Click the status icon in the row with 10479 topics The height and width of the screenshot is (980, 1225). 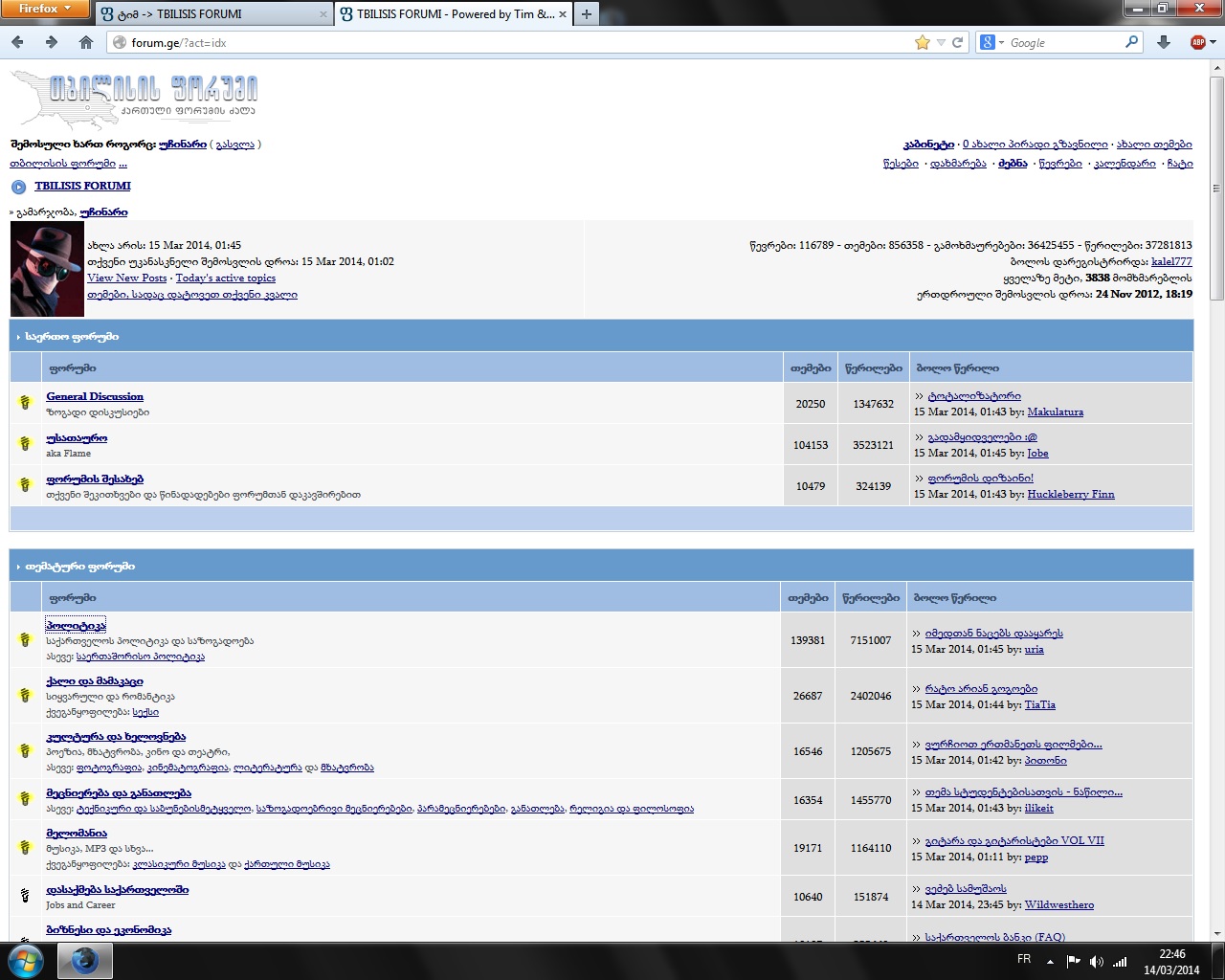pos(26,485)
